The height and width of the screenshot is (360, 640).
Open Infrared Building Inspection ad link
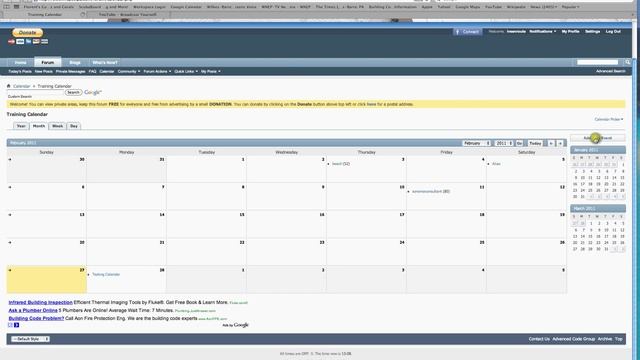click(x=40, y=302)
